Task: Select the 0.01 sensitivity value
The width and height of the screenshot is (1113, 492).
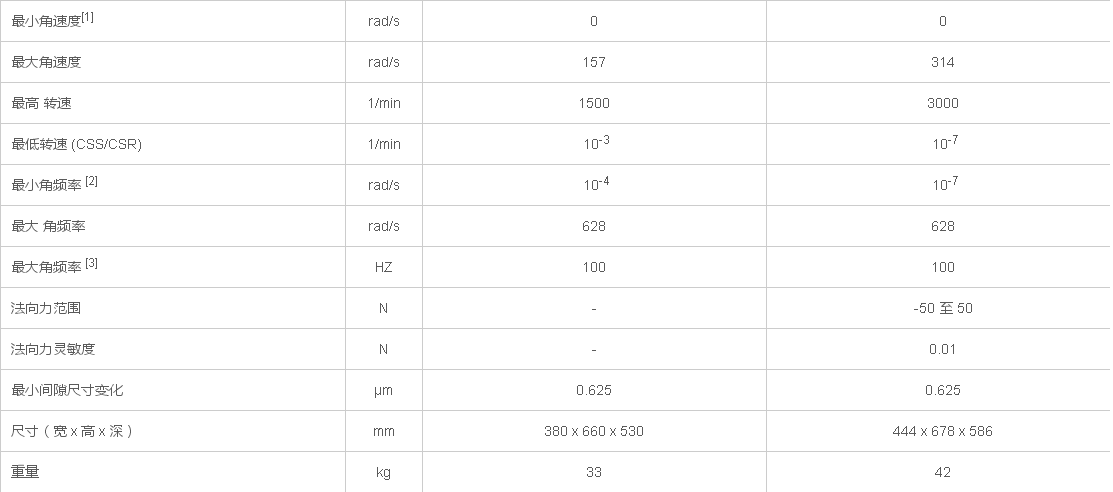Action: coord(942,349)
